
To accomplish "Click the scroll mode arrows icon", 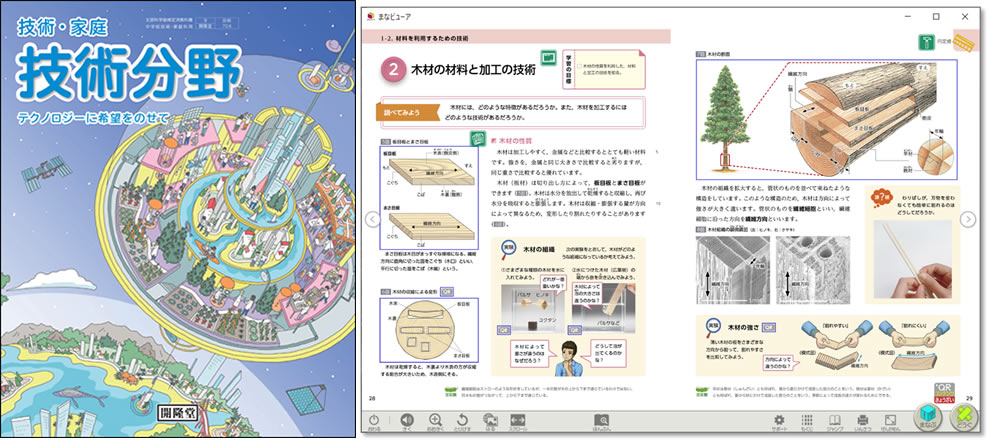I will [x=518, y=420].
